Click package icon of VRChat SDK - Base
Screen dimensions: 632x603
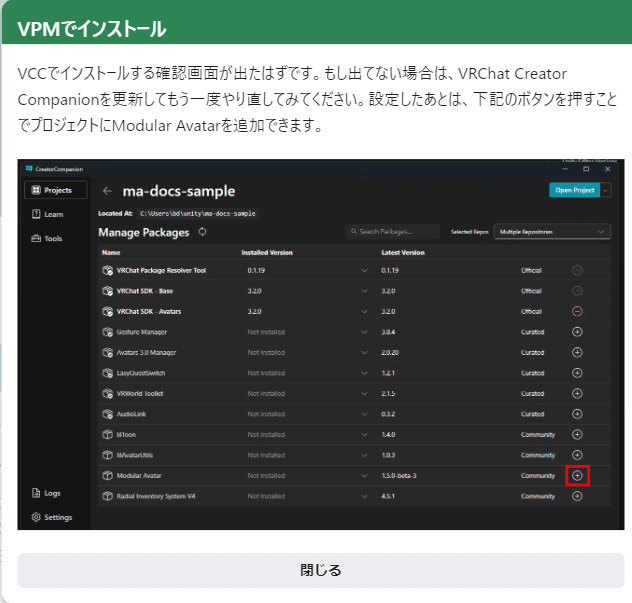coord(107,291)
